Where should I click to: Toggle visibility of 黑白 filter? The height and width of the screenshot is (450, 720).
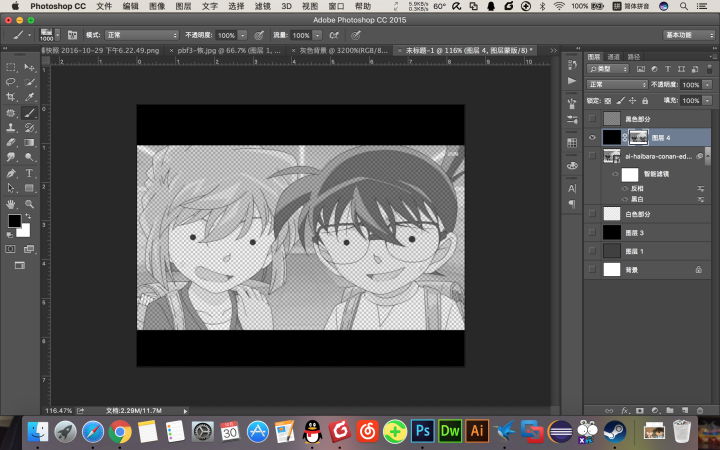pyautogui.click(x=624, y=199)
